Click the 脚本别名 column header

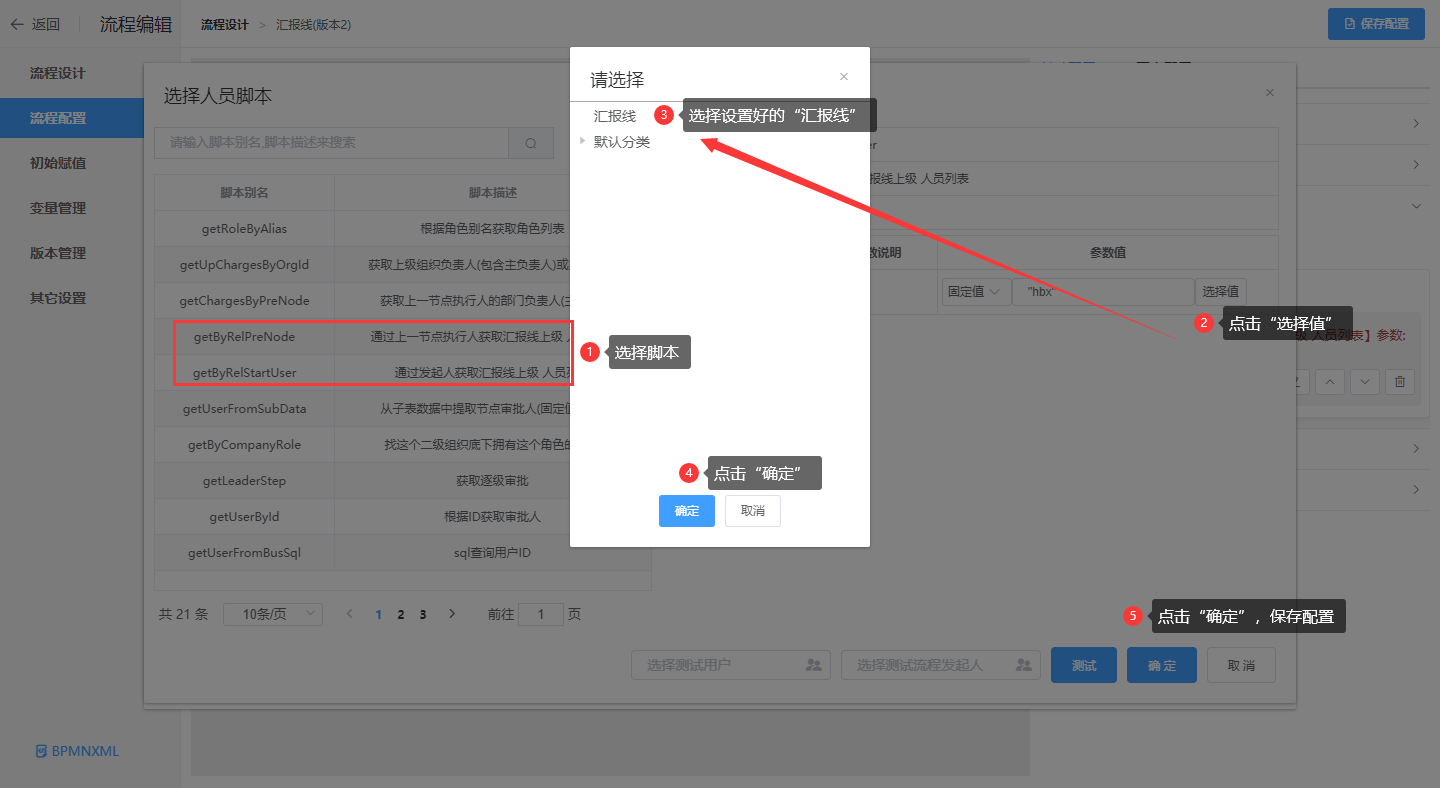coord(244,193)
